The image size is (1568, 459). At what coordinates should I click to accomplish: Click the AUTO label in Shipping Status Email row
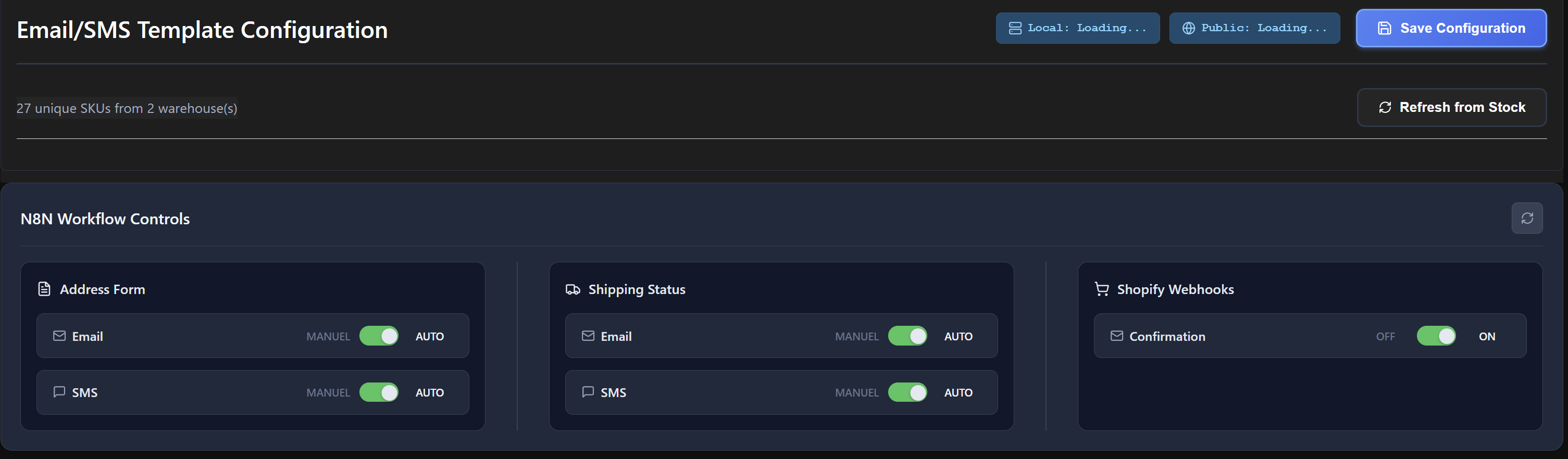pyautogui.click(x=958, y=336)
